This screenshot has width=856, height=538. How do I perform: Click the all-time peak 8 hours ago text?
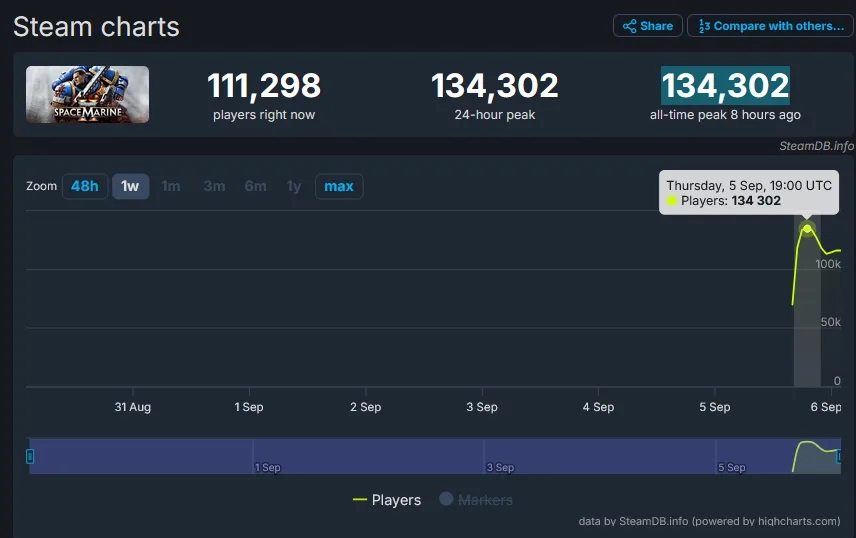[725, 115]
